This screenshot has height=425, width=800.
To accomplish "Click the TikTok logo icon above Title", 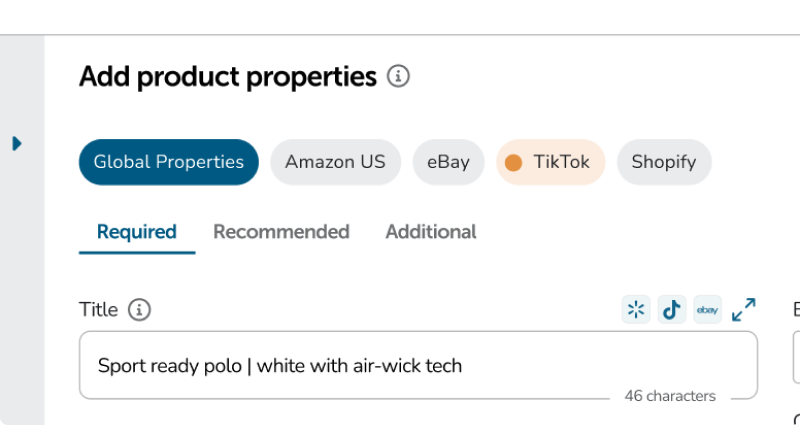I will pyautogui.click(x=671, y=309).
